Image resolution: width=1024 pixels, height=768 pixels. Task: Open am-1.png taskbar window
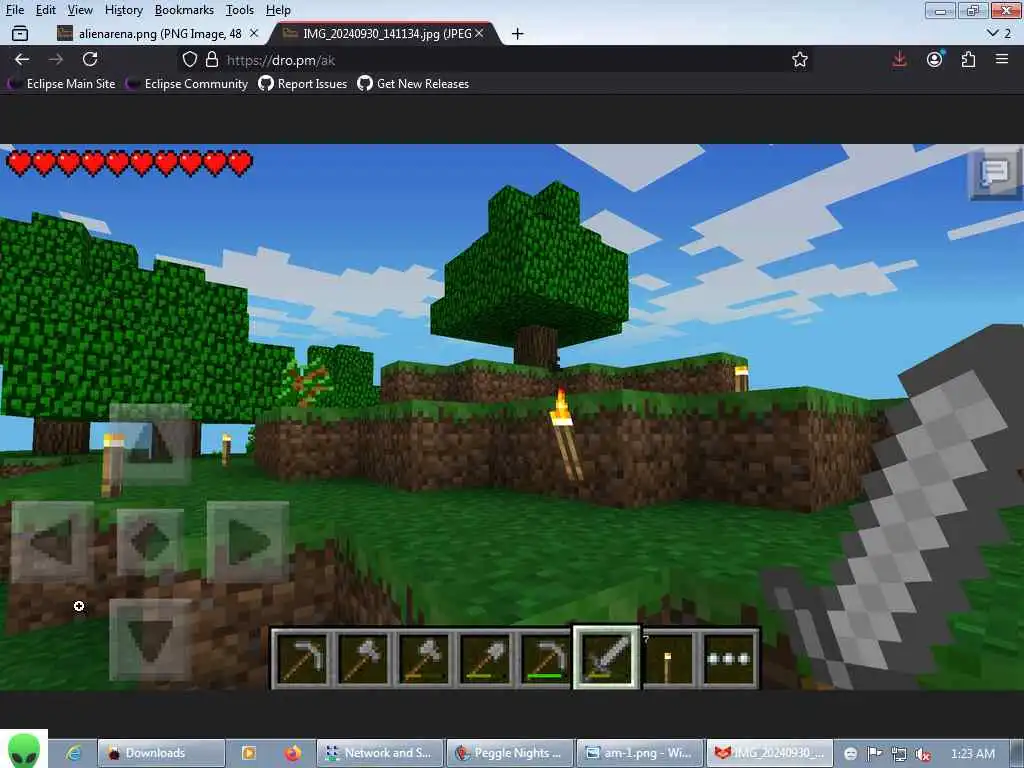[639, 753]
